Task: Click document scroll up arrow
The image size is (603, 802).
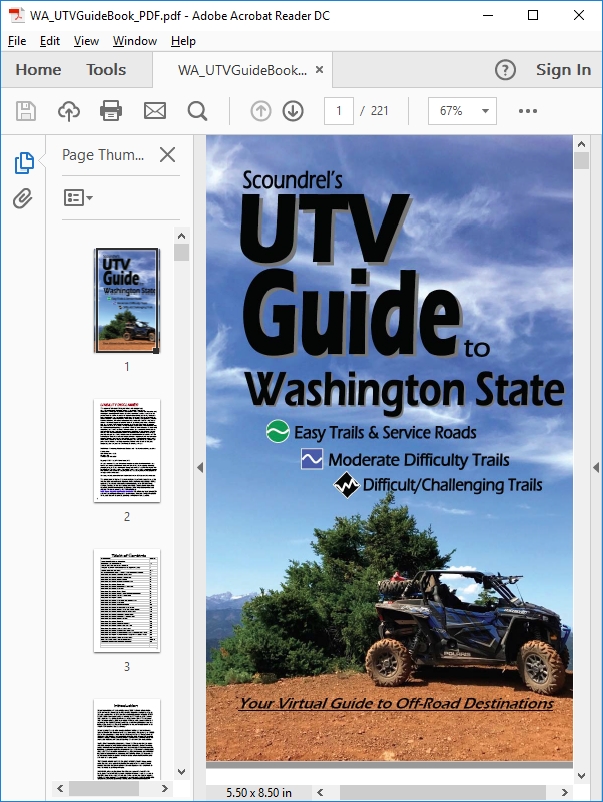Action: pyautogui.click(x=582, y=144)
